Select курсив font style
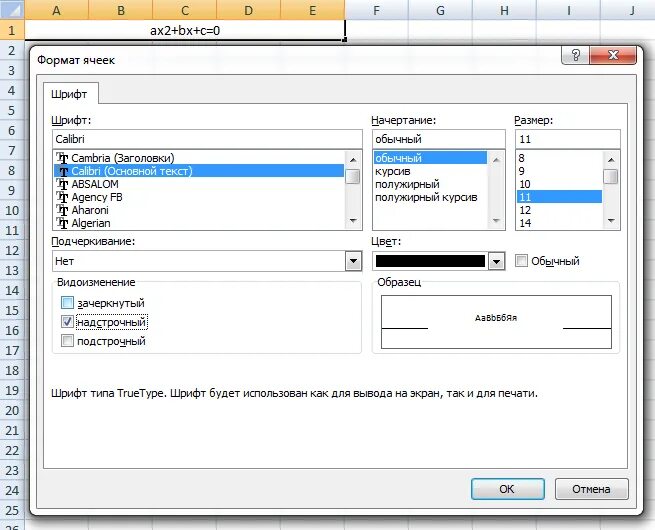655x530 pixels. [x=430, y=171]
